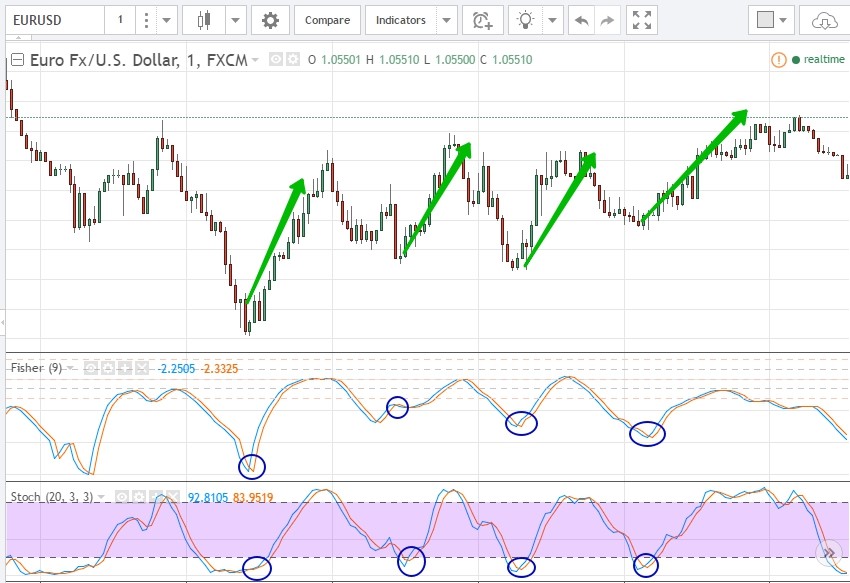Redo action with right arrow icon
850x583 pixels.
607,21
